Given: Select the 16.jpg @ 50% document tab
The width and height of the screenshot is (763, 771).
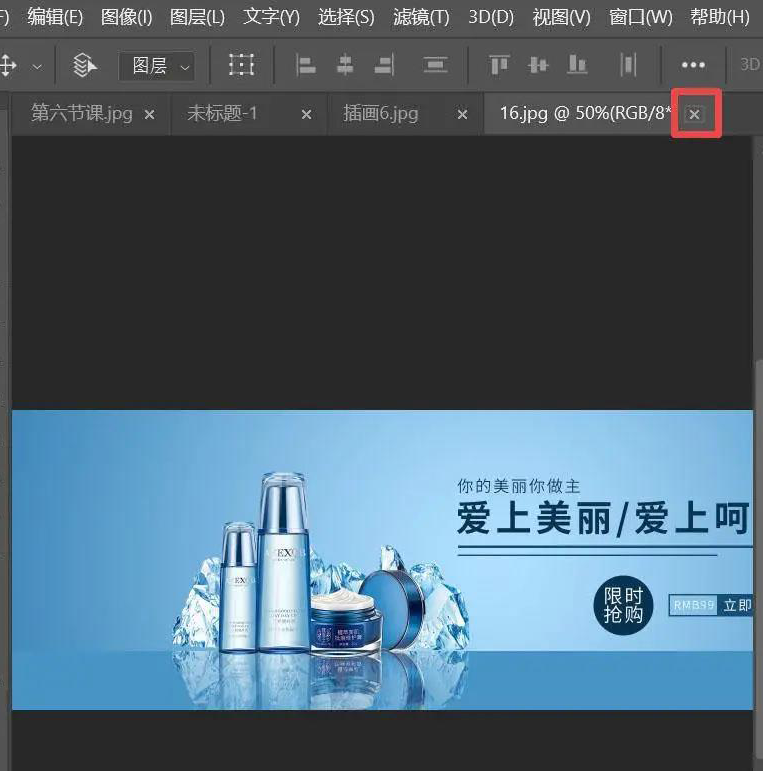Looking at the screenshot, I should 585,114.
